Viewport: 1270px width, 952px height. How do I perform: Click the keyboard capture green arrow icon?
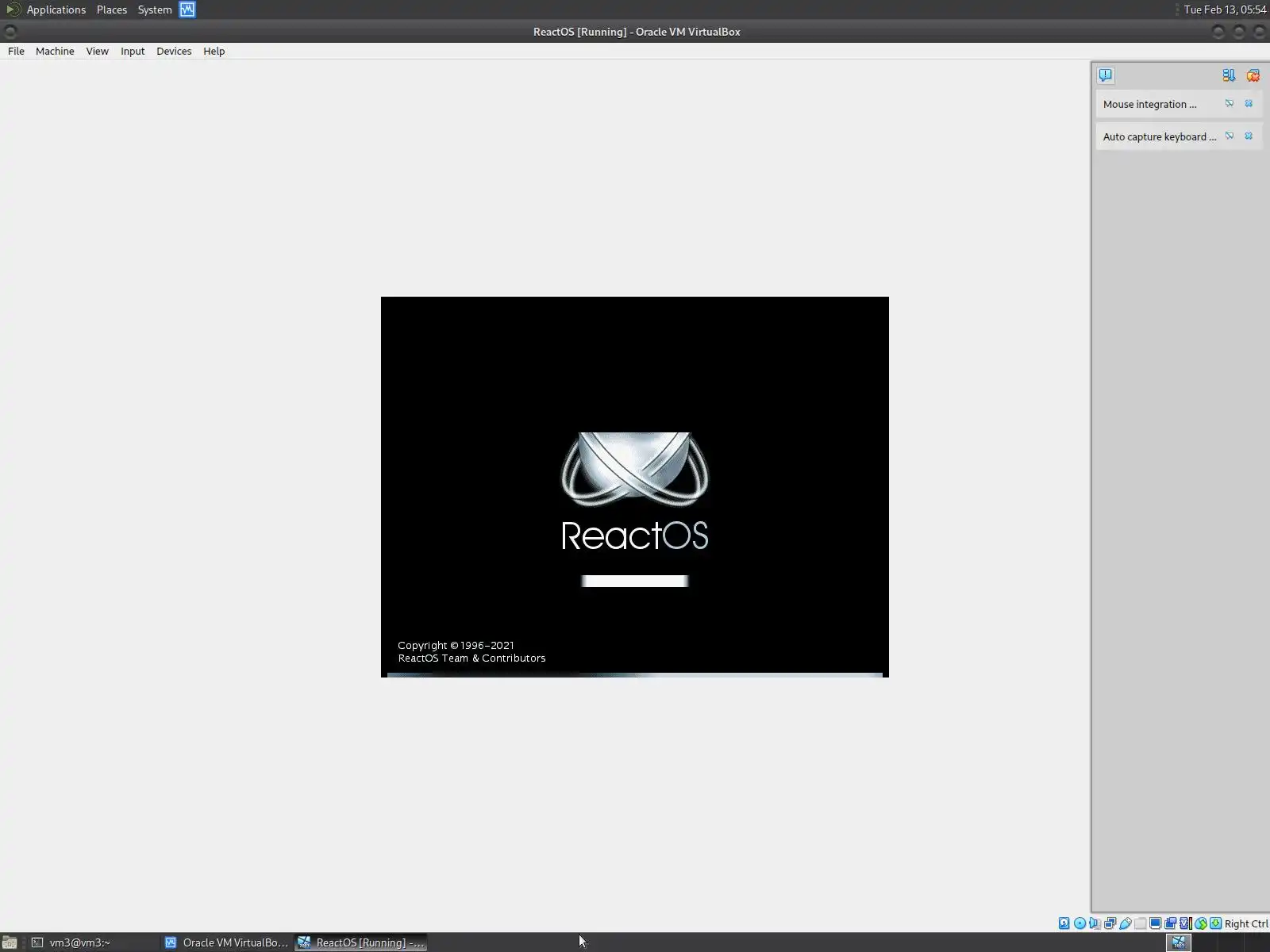(1215, 923)
